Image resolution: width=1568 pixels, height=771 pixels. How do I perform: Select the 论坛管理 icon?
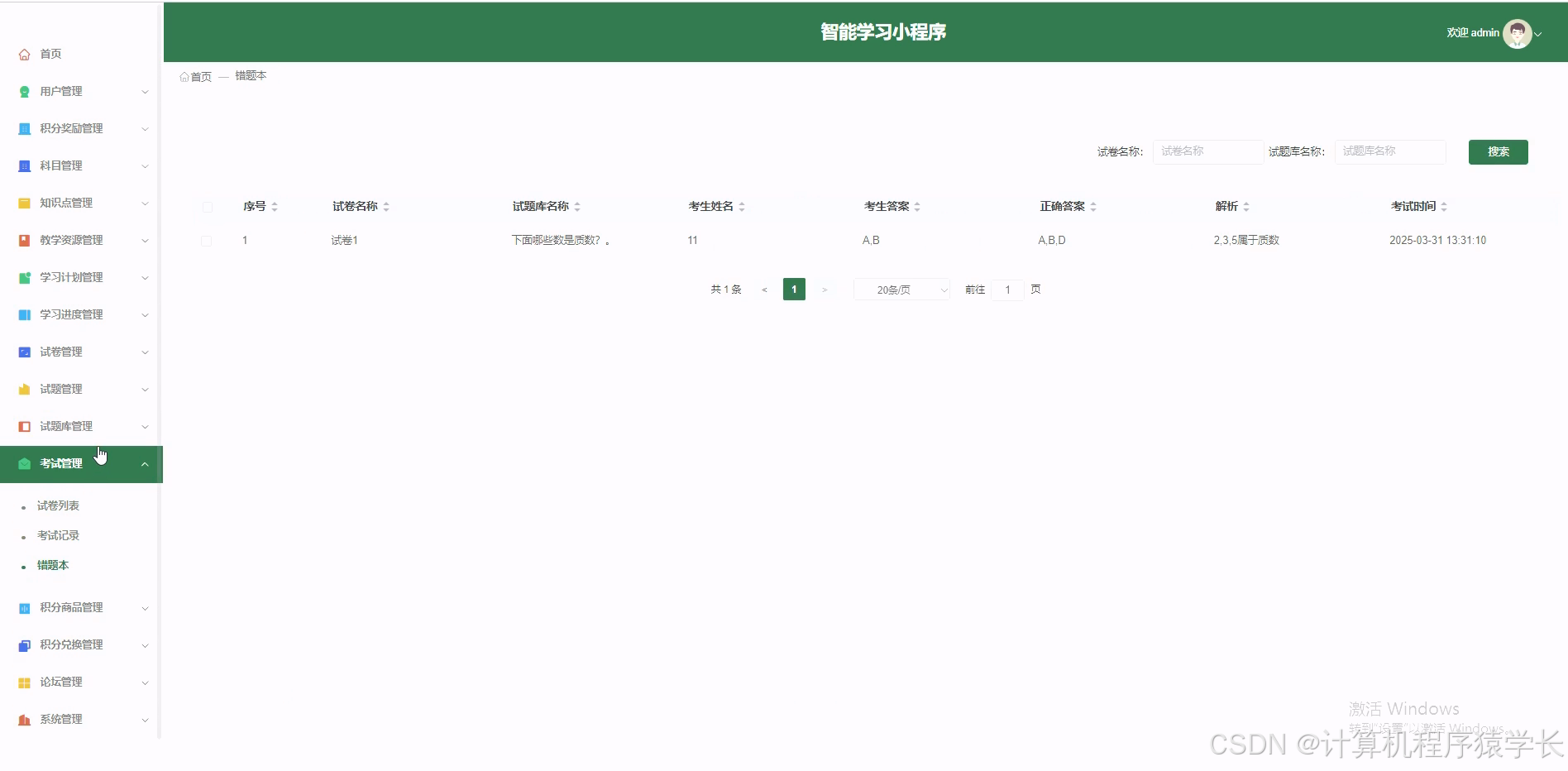24,682
